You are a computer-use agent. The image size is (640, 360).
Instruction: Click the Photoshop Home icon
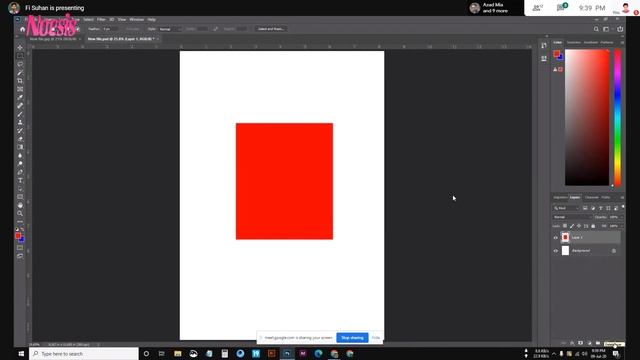[22, 29]
